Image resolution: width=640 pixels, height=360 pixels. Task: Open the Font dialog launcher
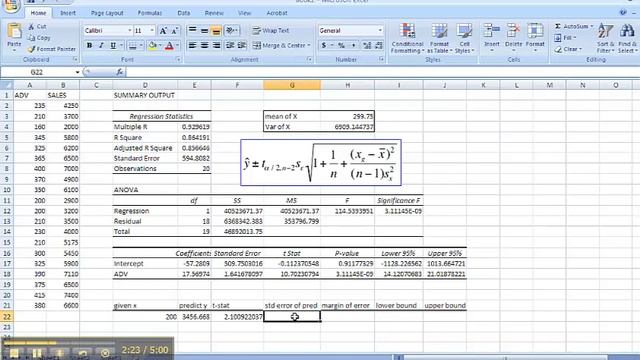178,60
